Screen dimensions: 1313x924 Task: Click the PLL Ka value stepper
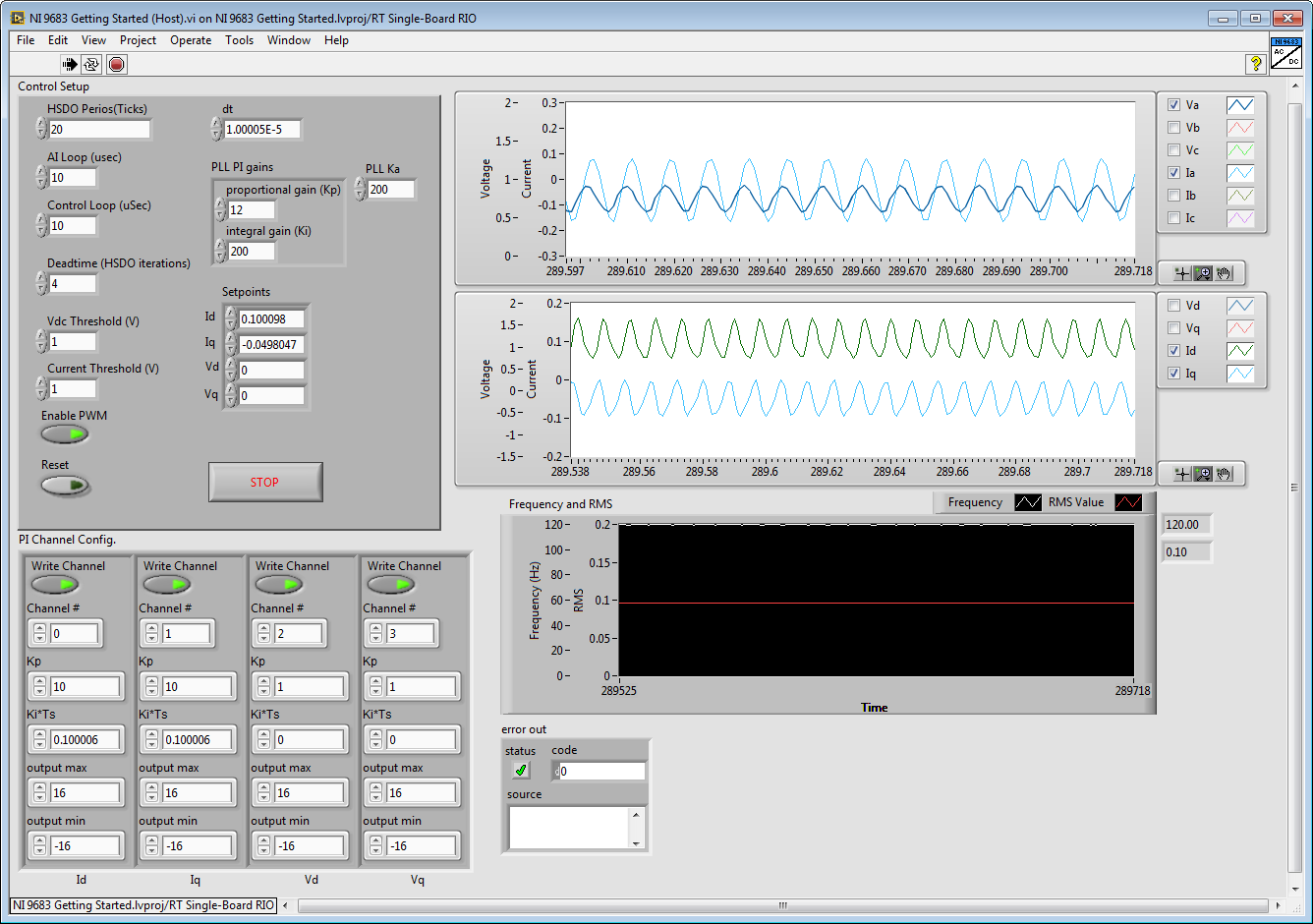click(x=360, y=189)
